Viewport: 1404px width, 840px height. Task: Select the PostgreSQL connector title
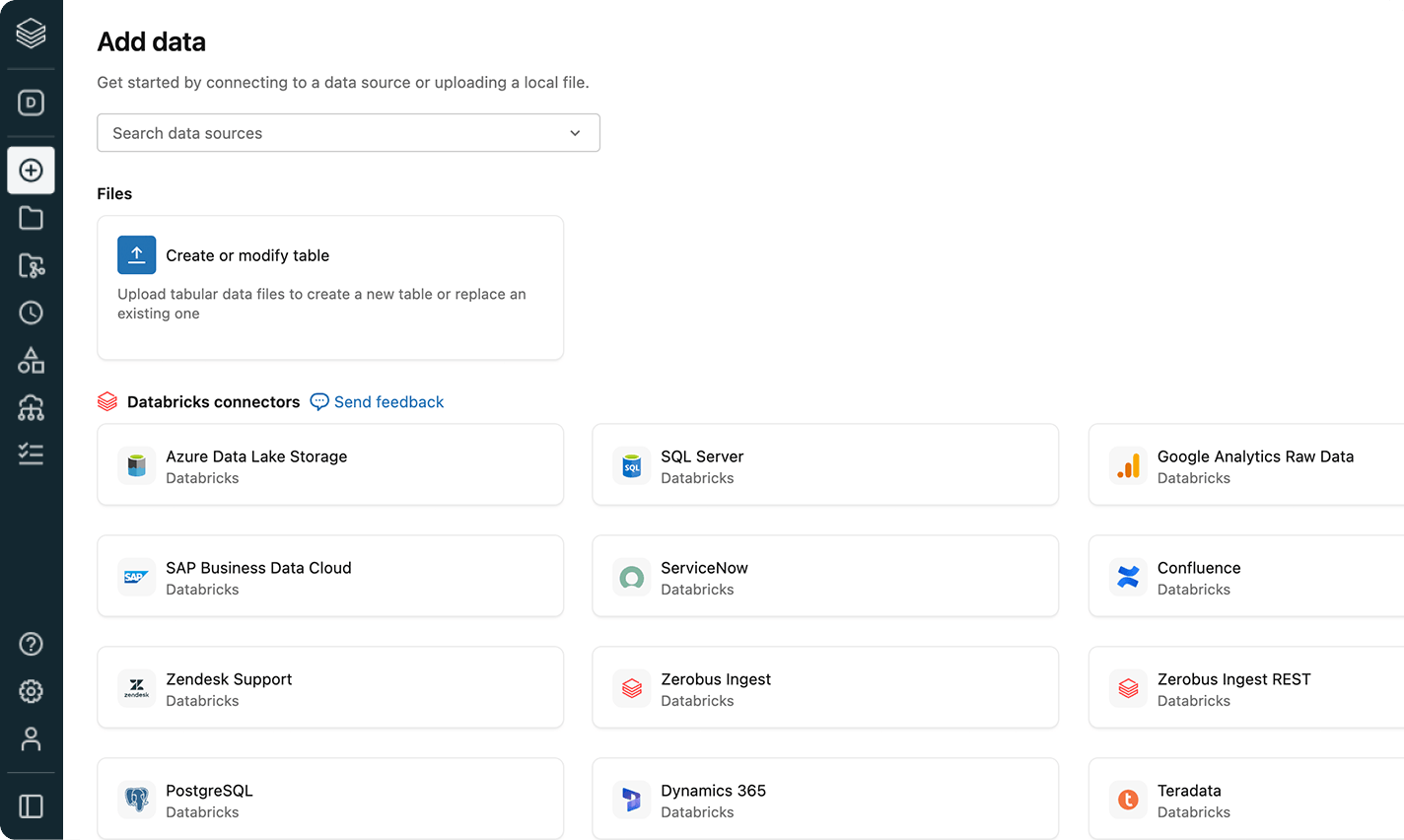tap(209, 791)
